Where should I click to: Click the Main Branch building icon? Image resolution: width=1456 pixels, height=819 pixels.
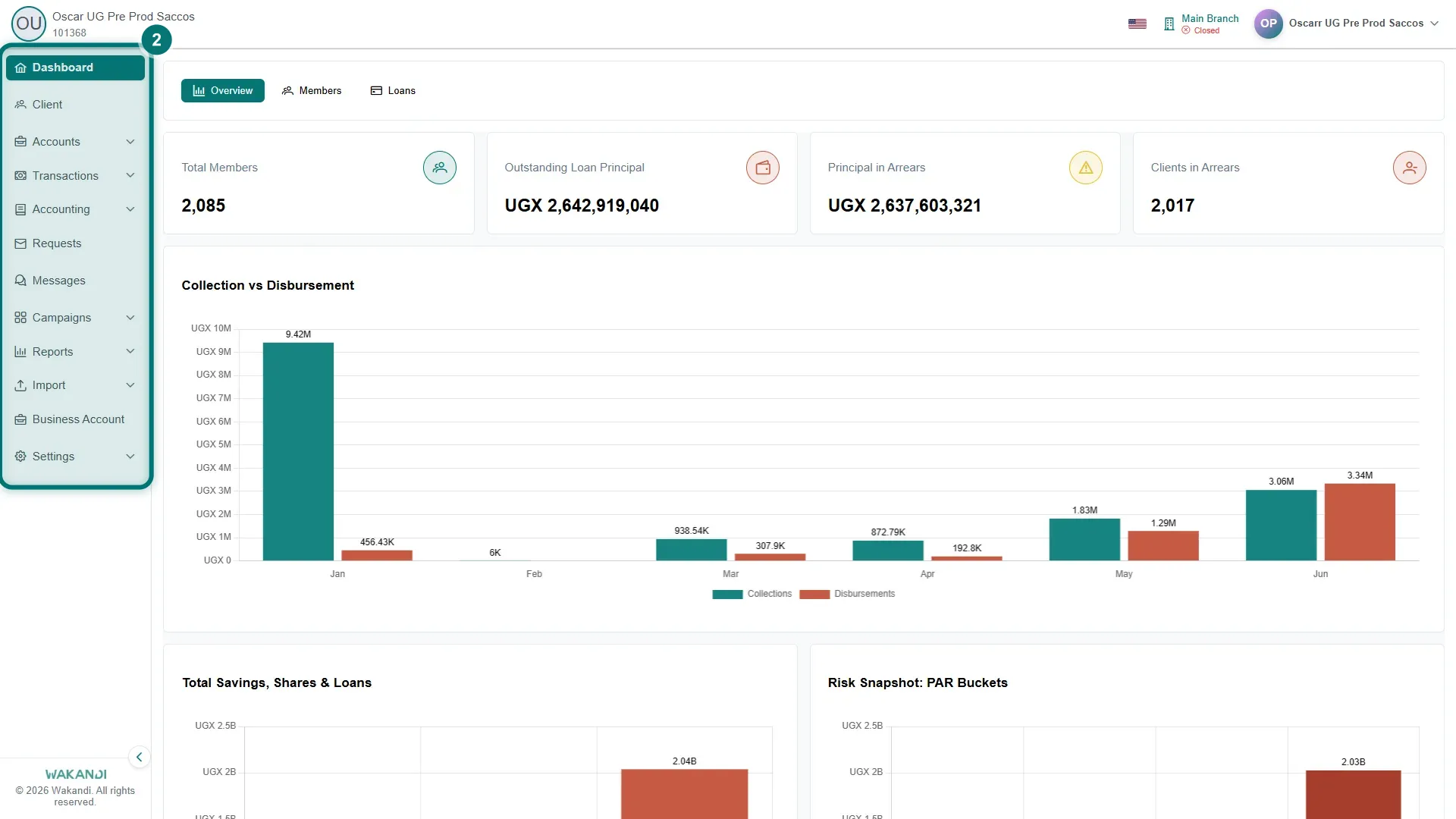[x=1169, y=24]
